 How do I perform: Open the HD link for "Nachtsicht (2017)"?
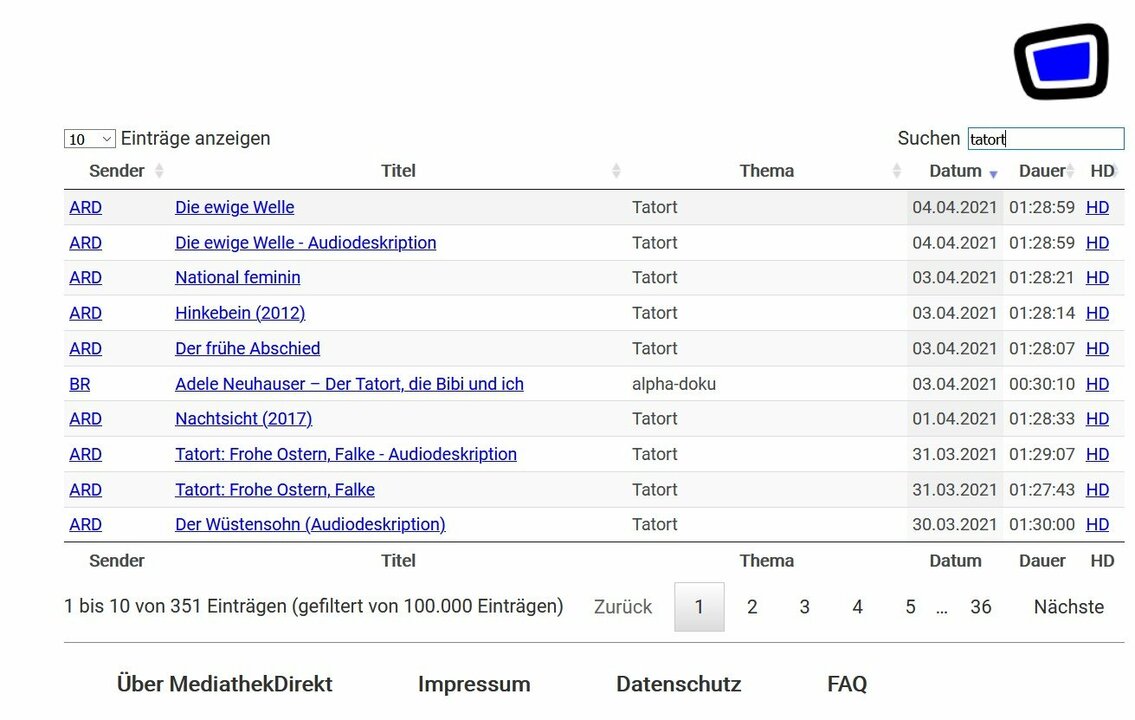[1097, 418]
